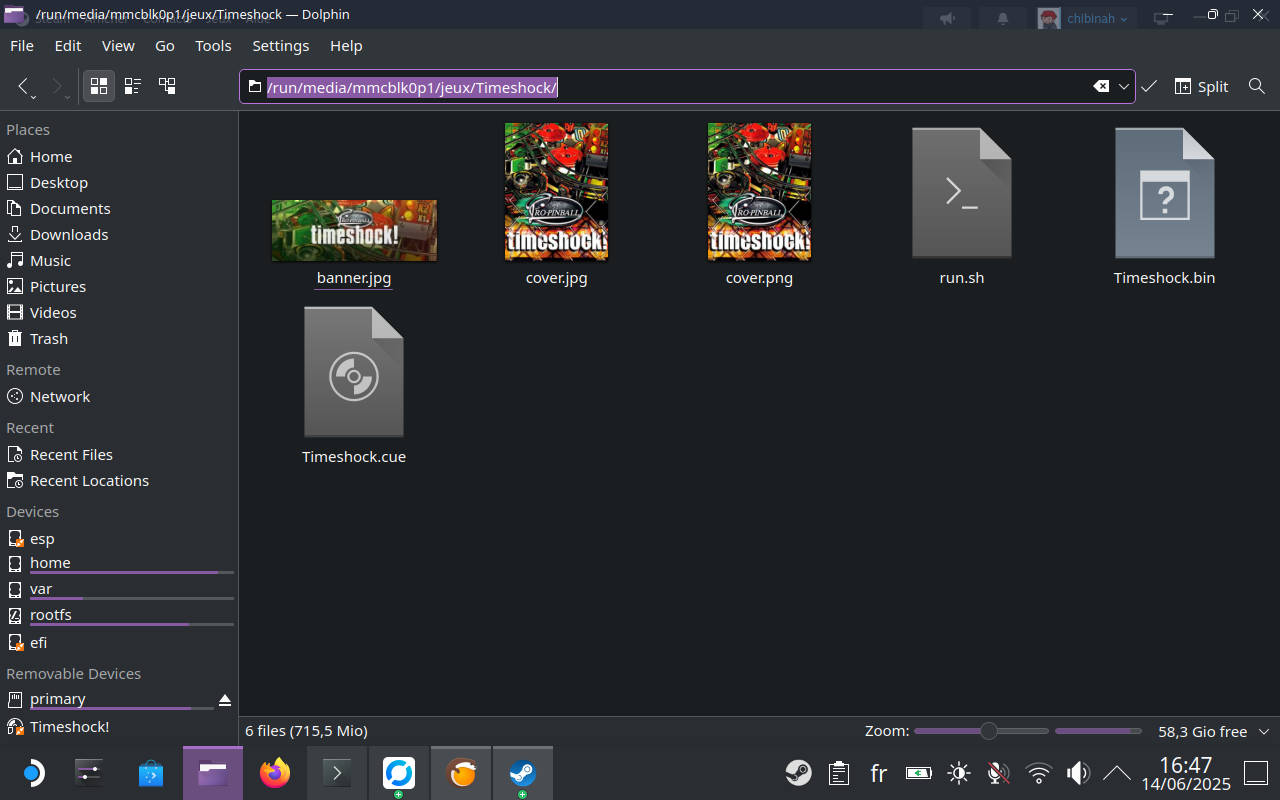Open clipboard tray icon
This screenshot has height=800, width=1280.
[x=839, y=773]
